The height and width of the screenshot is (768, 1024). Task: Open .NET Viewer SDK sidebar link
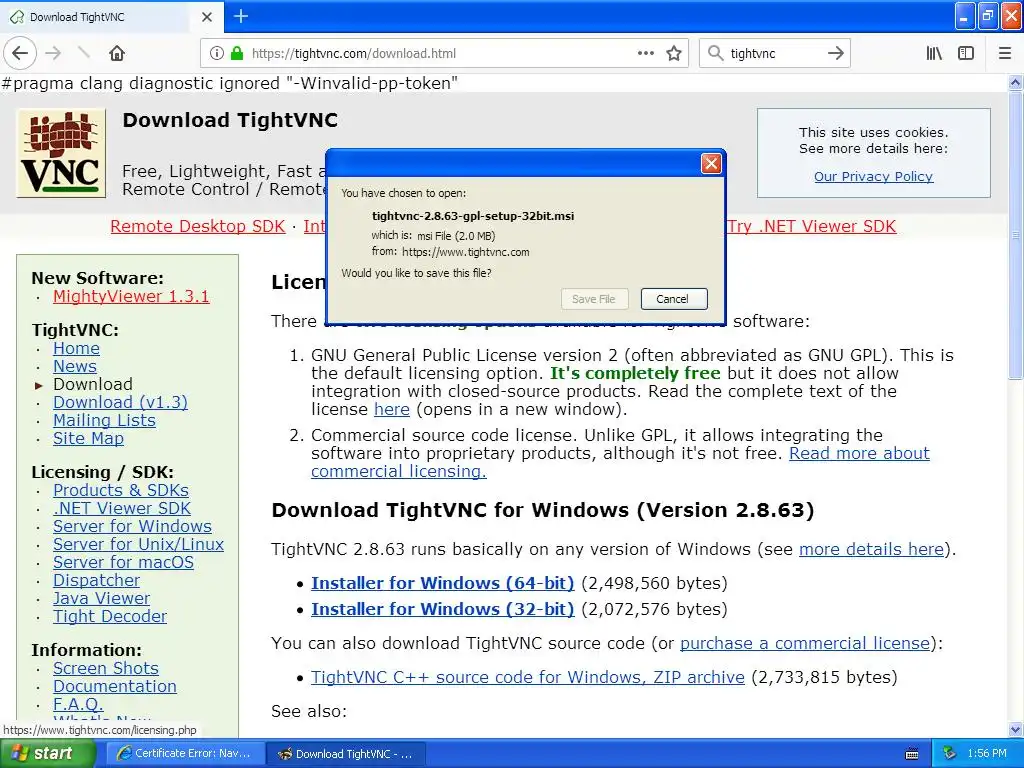click(x=122, y=508)
